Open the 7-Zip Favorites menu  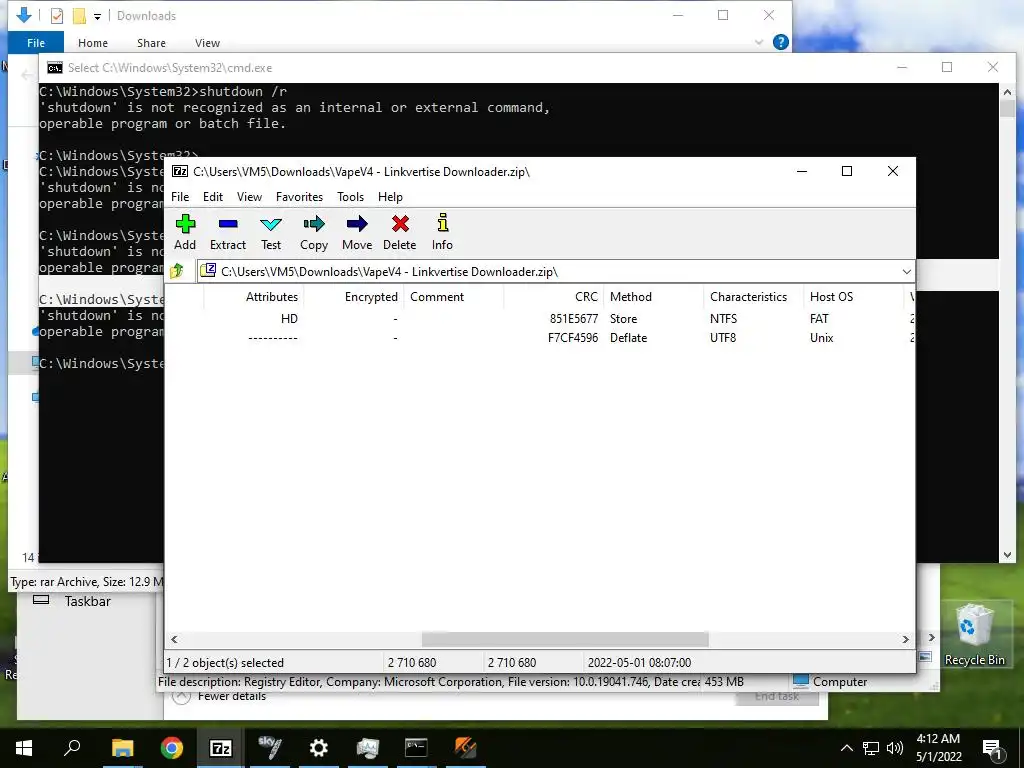(x=299, y=197)
